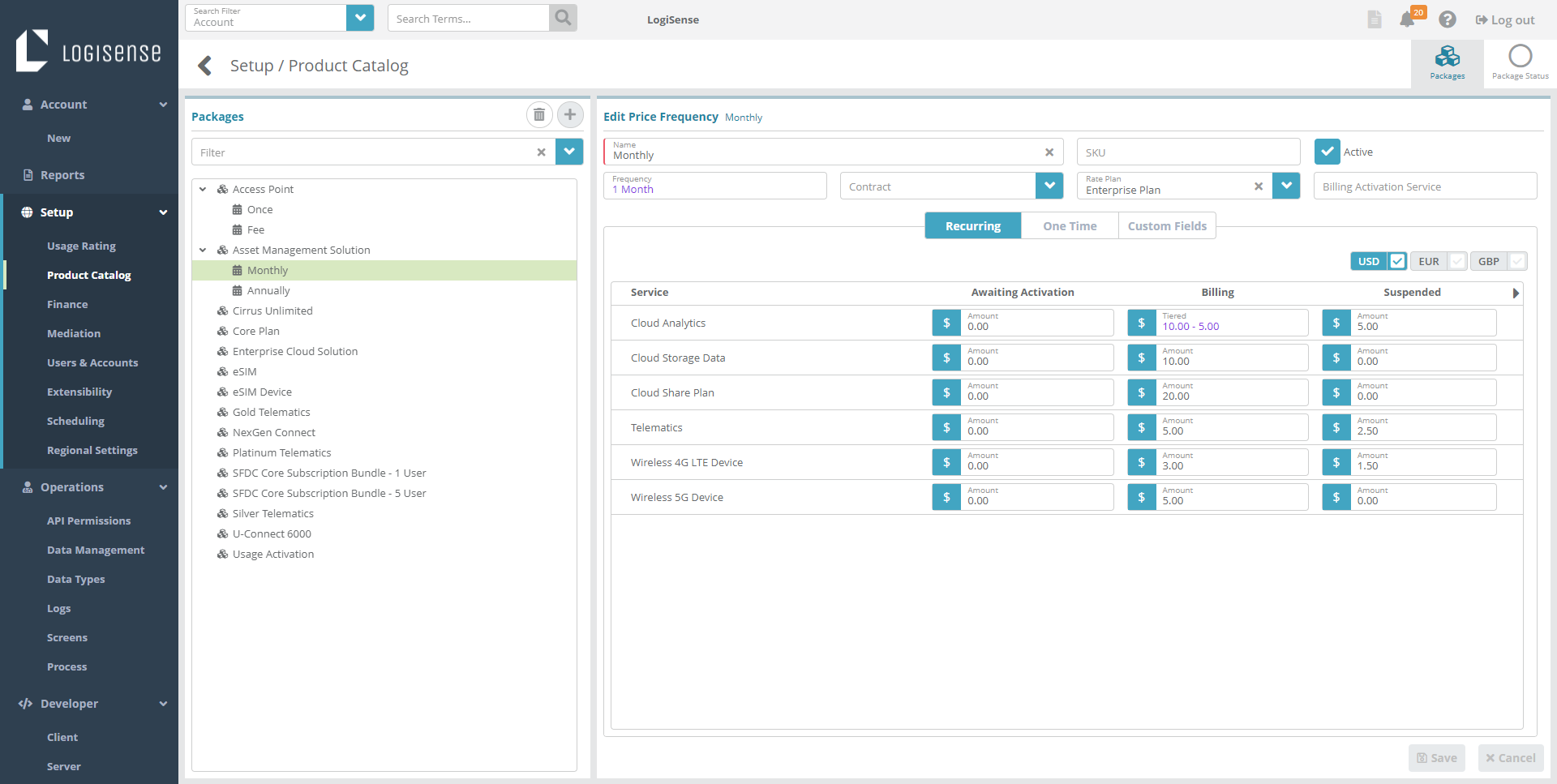
Task: Open the Search Filter Account dropdown
Action: 360,18
